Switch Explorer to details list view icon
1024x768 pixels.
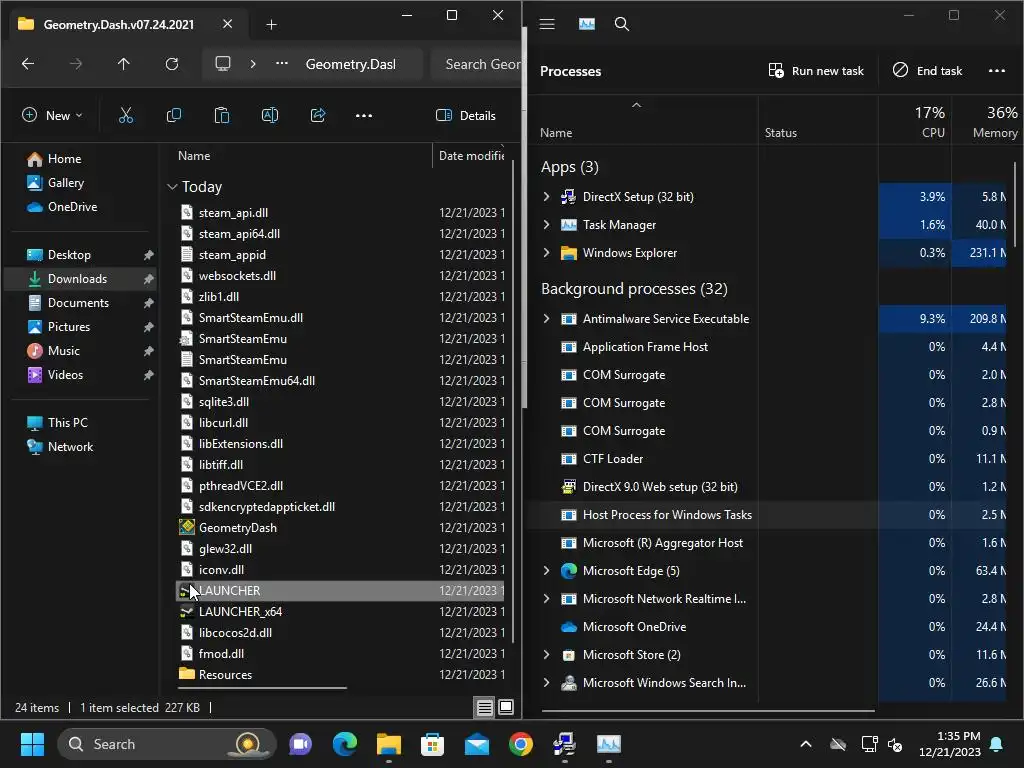pyautogui.click(x=485, y=707)
